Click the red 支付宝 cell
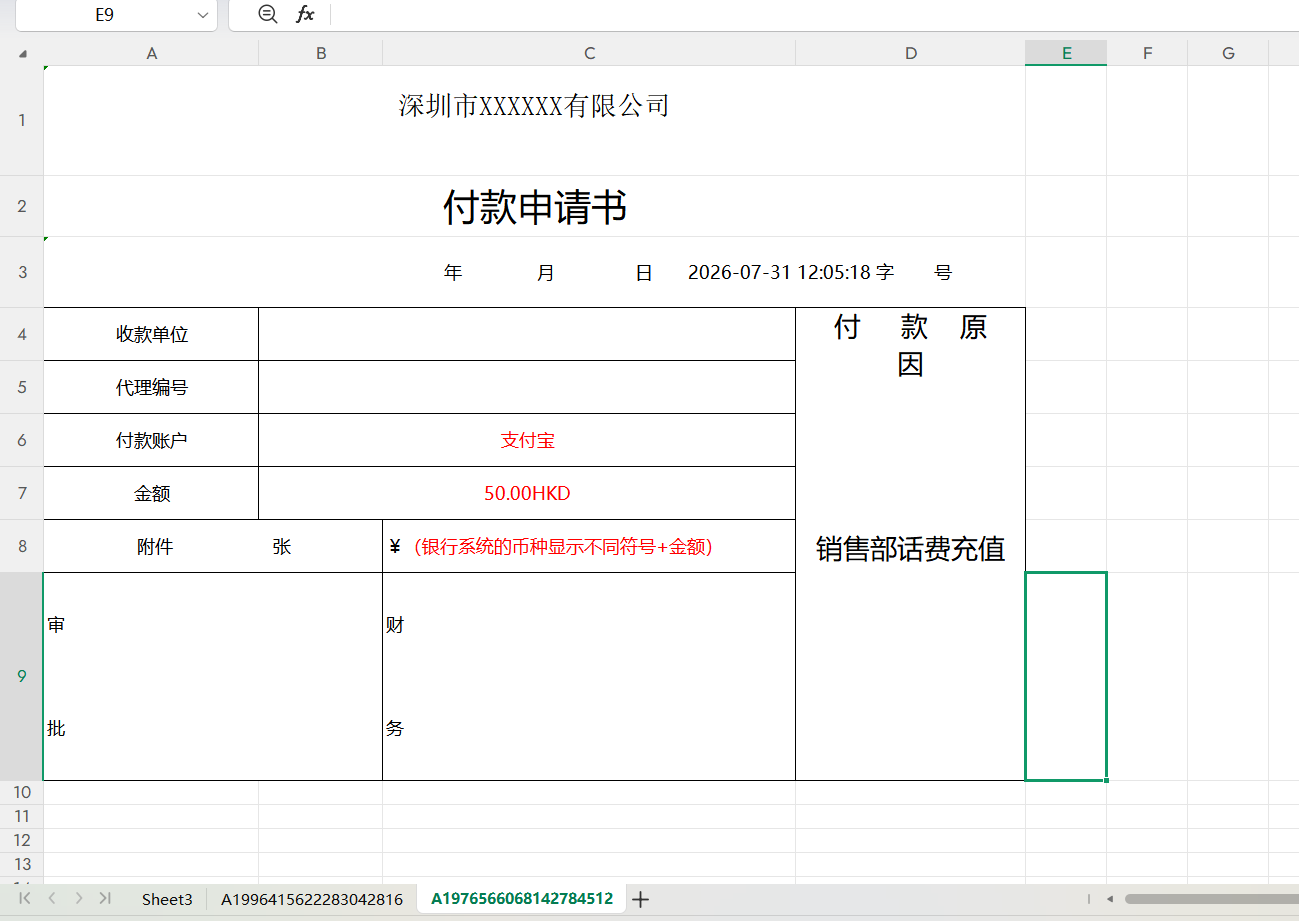Viewport: 1299px width, 921px height. [527, 440]
